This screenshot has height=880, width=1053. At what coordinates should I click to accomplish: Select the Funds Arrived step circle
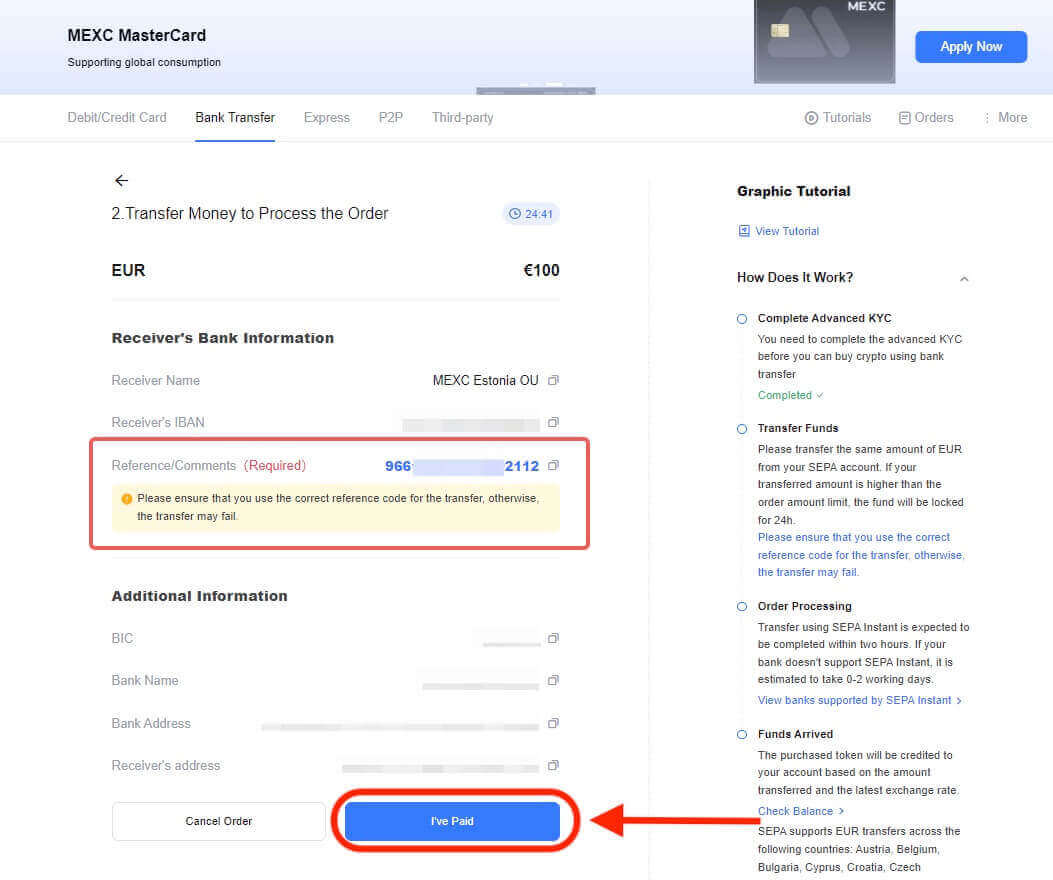pyautogui.click(x=741, y=735)
